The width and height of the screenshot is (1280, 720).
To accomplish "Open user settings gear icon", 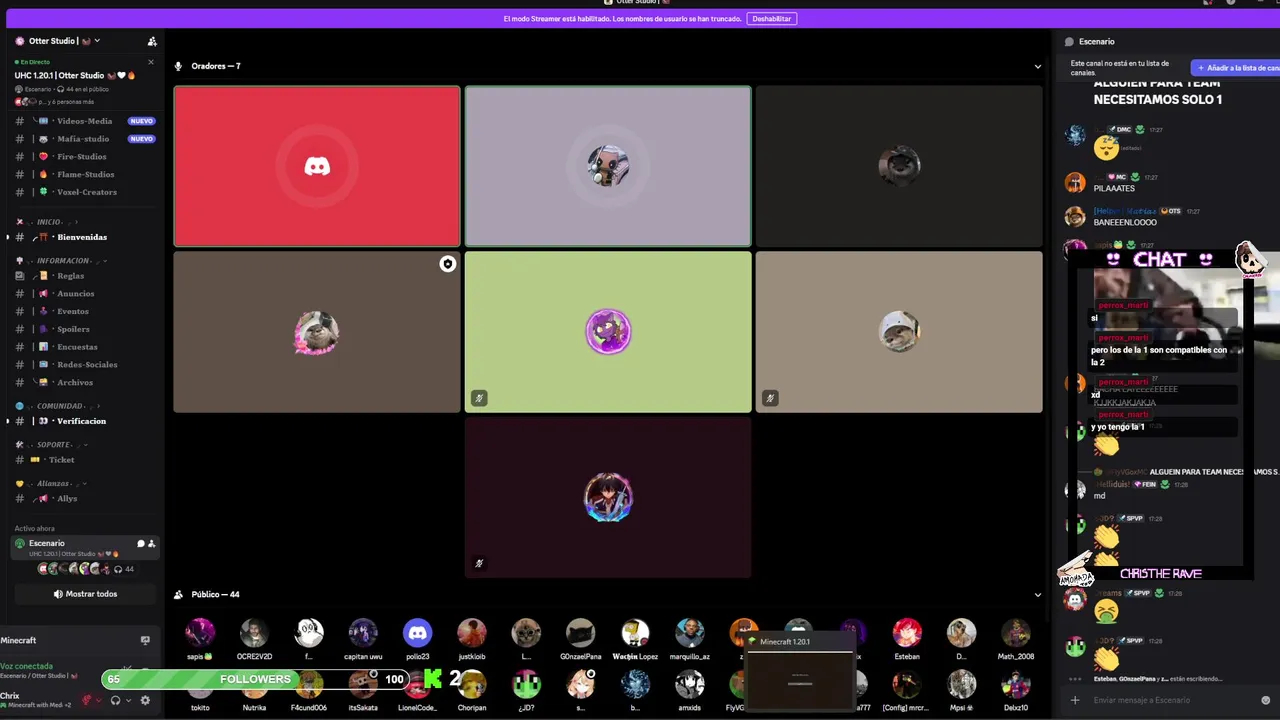I will (145, 700).
